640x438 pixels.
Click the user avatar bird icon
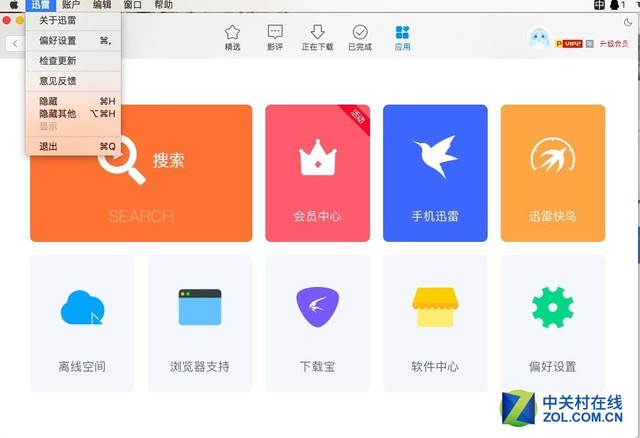pyautogui.click(x=539, y=38)
